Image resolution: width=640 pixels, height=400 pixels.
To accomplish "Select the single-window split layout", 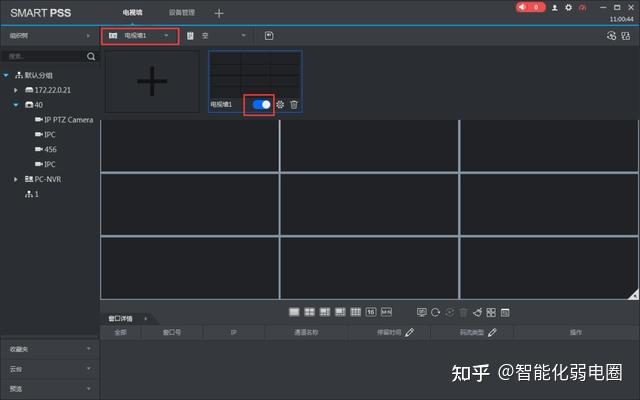I will pos(294,312).
